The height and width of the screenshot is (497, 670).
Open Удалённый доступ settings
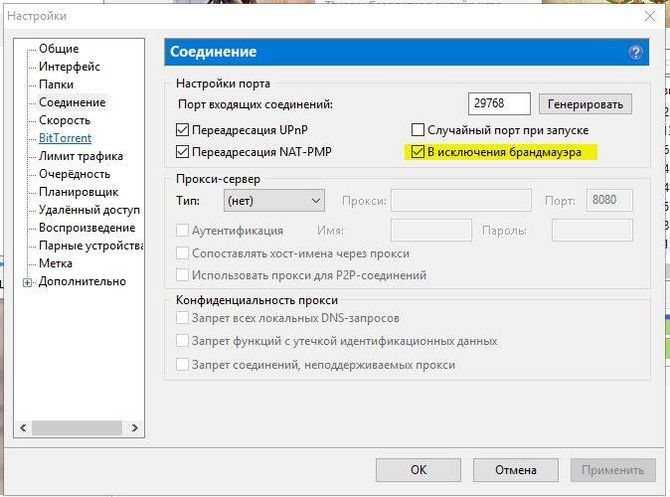click(89, 210)
